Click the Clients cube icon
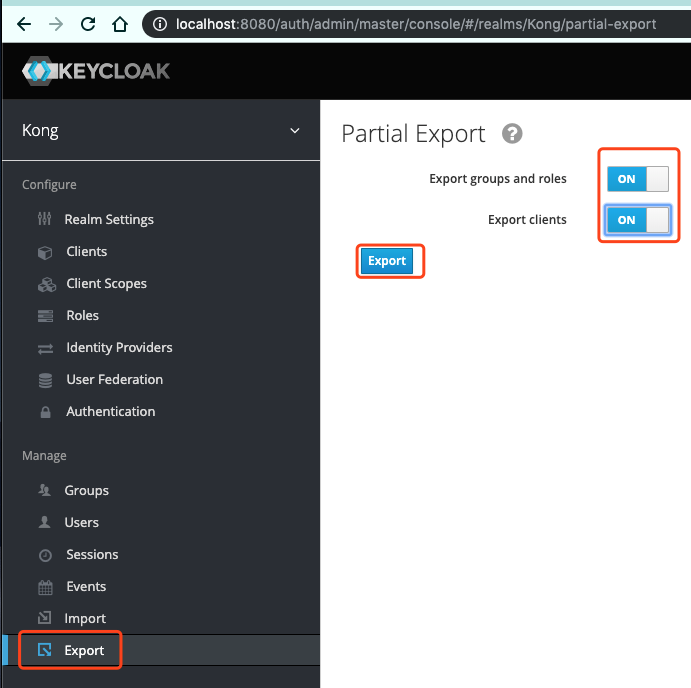This screenshot has width=691, height=688. coord(45,252)
